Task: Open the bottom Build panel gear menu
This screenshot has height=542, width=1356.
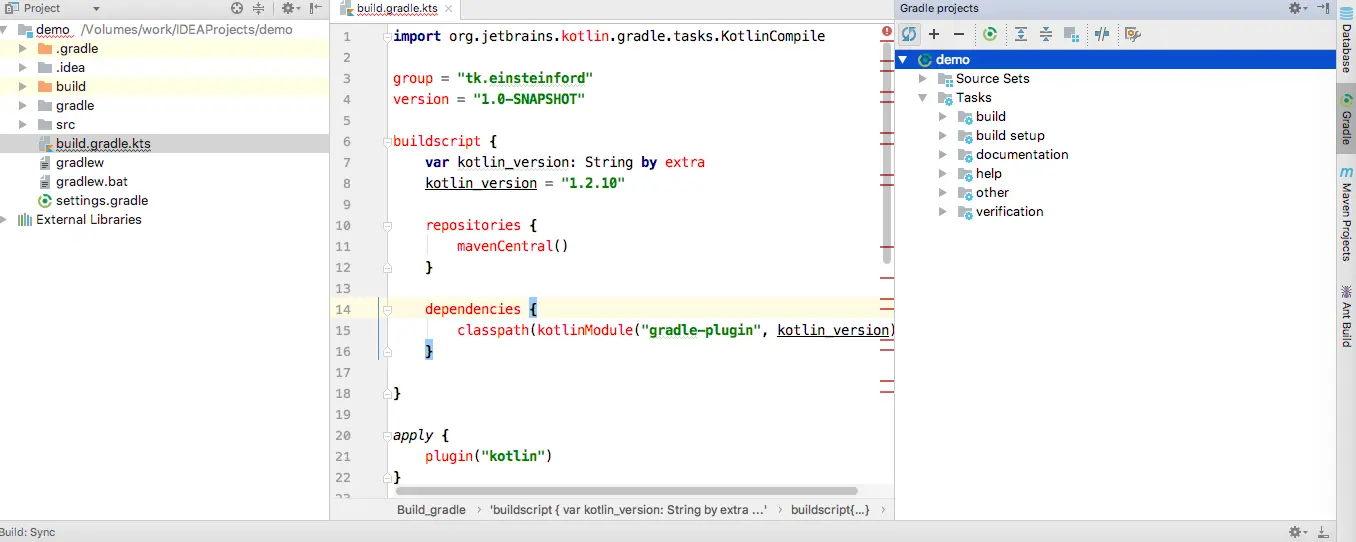Action: pos(1298,532)
